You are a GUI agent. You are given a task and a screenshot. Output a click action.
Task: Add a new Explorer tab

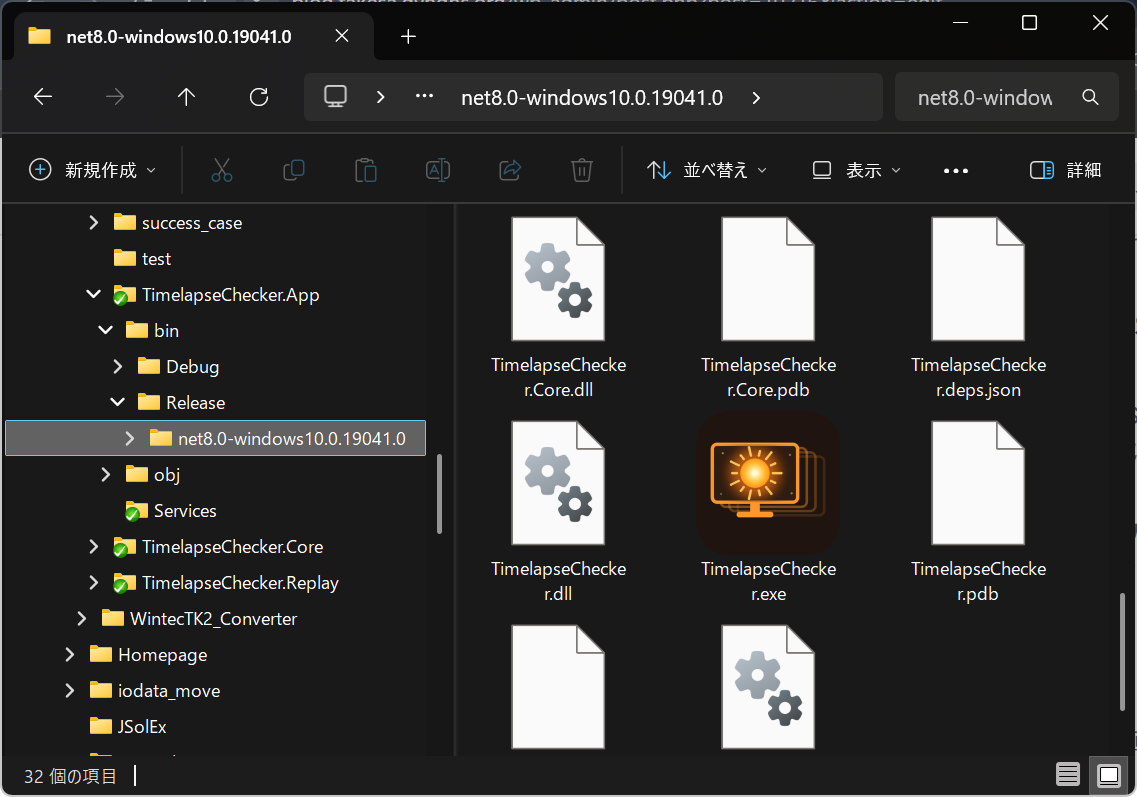pos(408,36)
